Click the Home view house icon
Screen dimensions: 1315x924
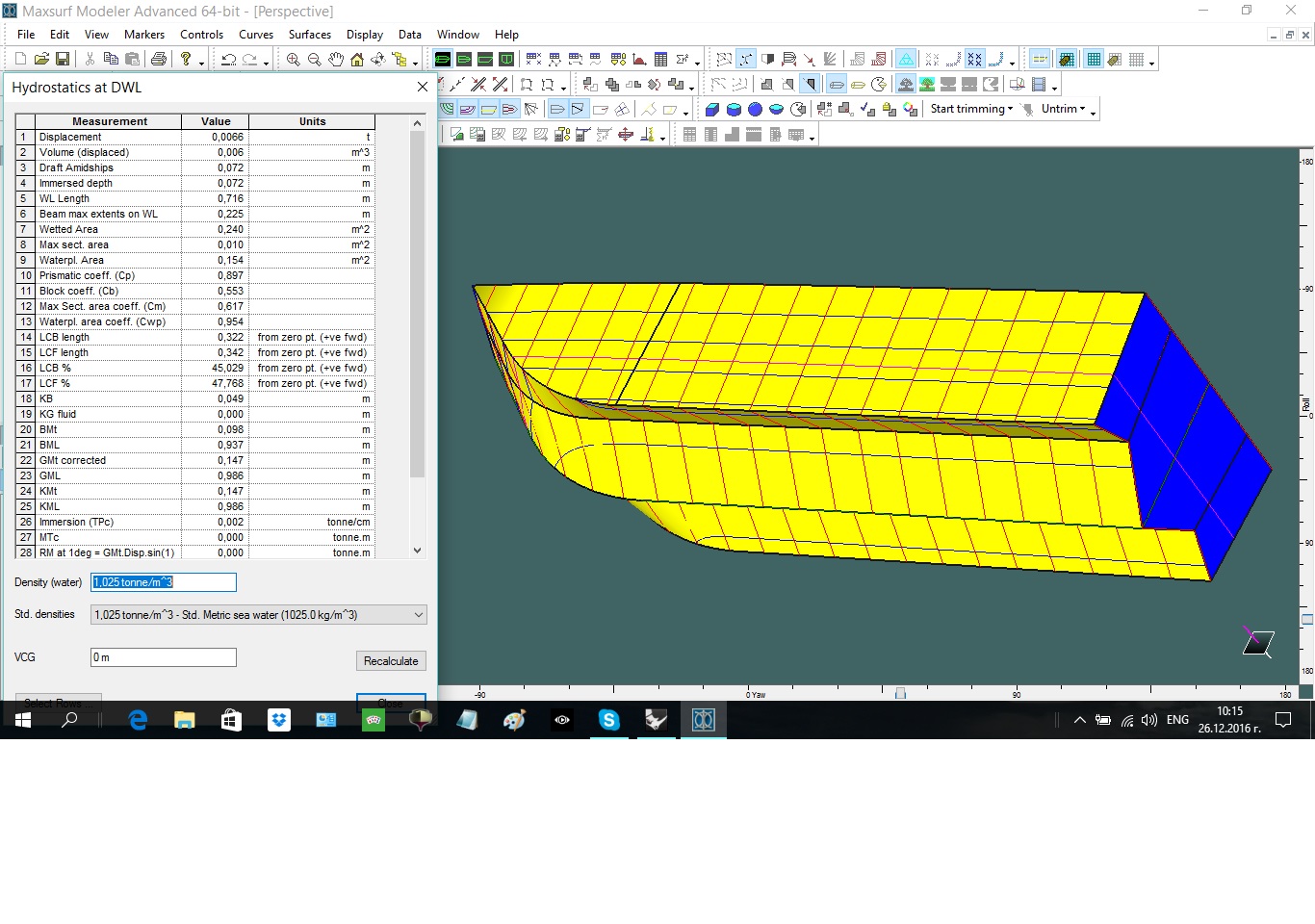pyautogui.click(x=356, y=60)
